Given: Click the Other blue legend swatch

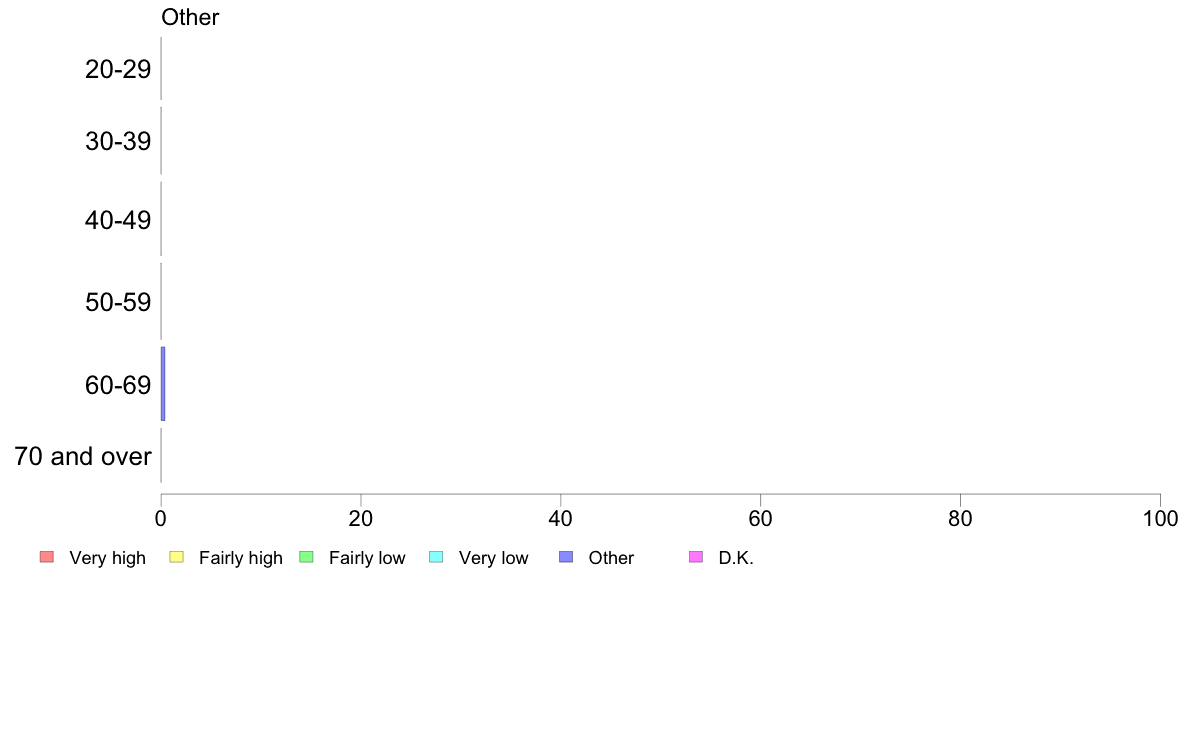Looking at the screenshot, I should point(566,557).
